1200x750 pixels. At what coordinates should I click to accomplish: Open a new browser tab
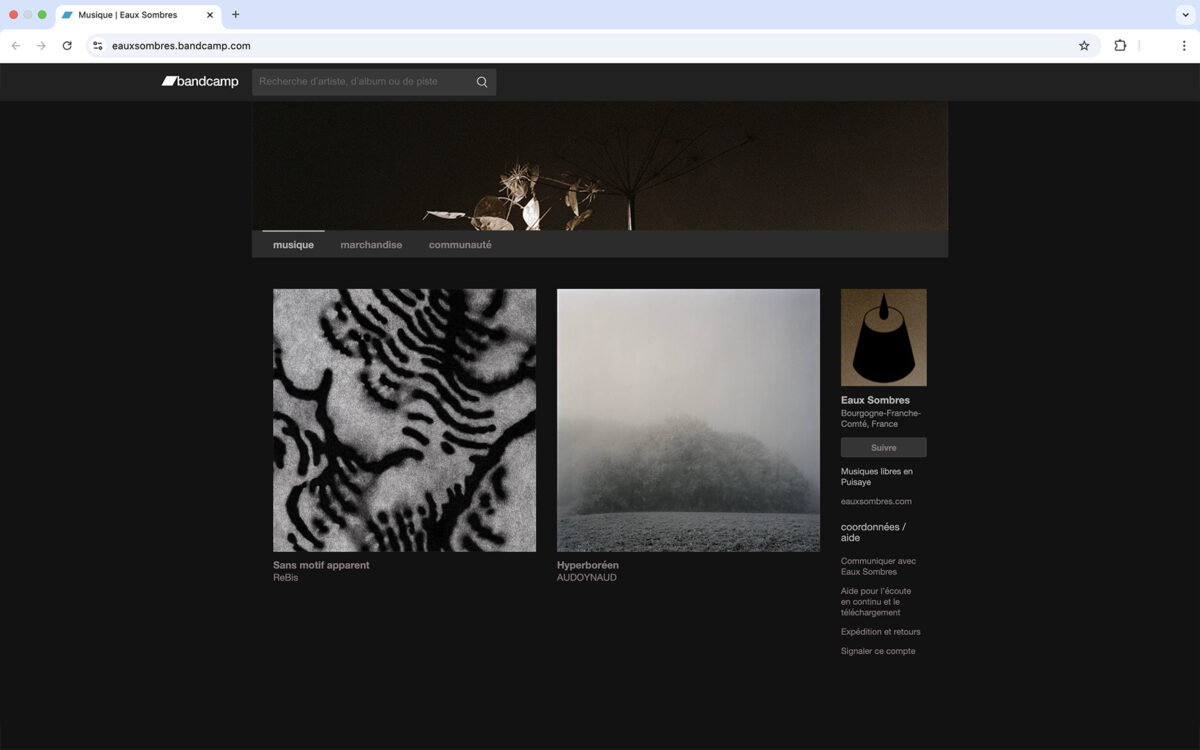coord(236,15)
